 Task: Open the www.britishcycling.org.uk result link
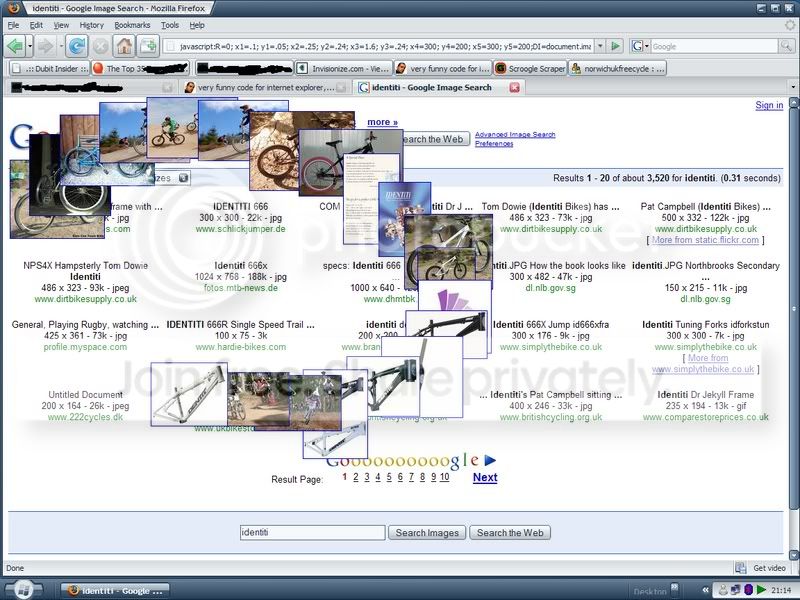pyautogui.click(x=551, y=417)
